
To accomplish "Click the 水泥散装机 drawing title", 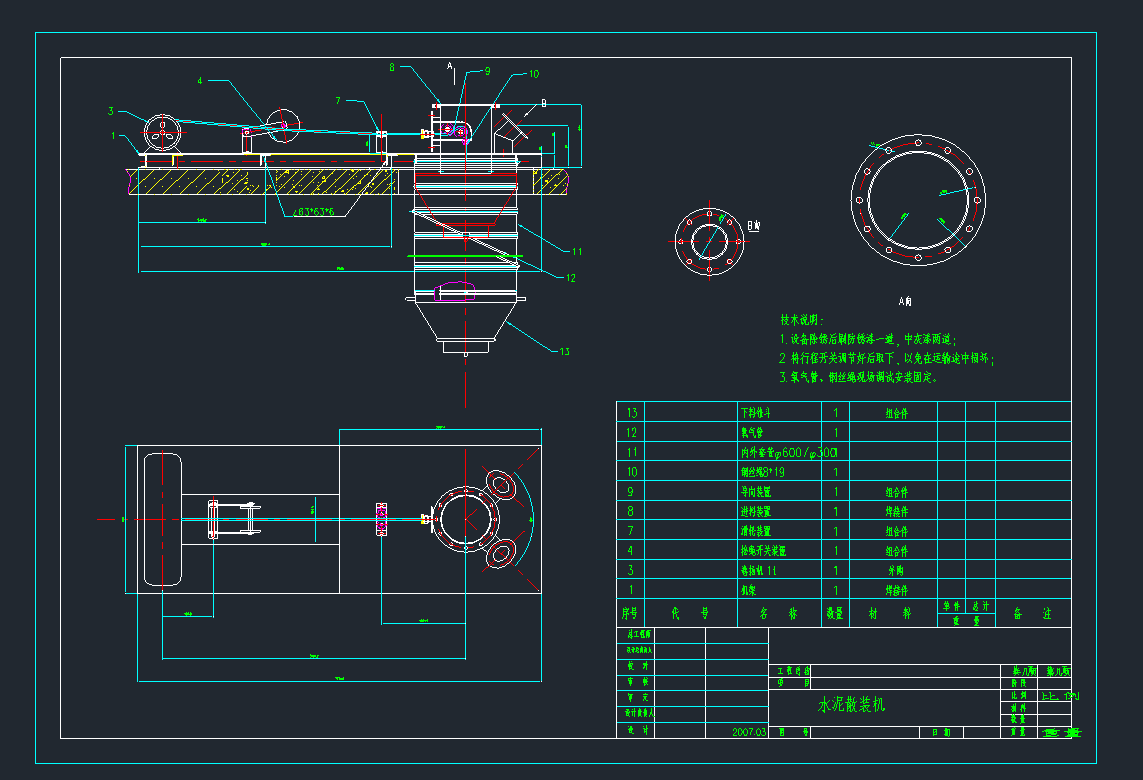I will tap(851, 705).
